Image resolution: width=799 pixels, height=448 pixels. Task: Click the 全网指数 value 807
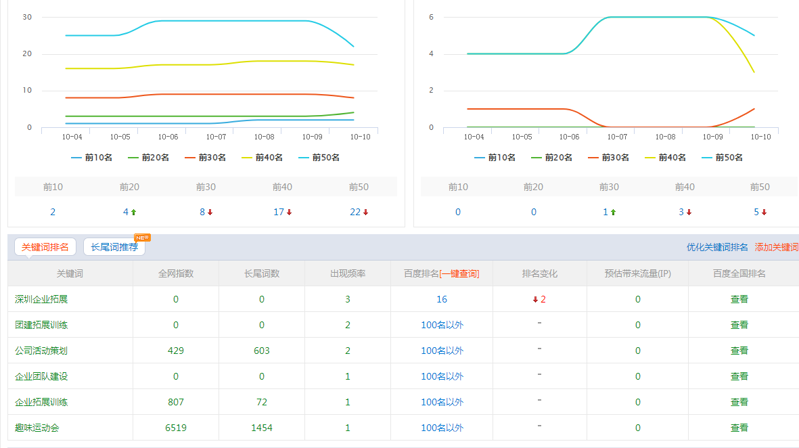[x=176, y=402]
